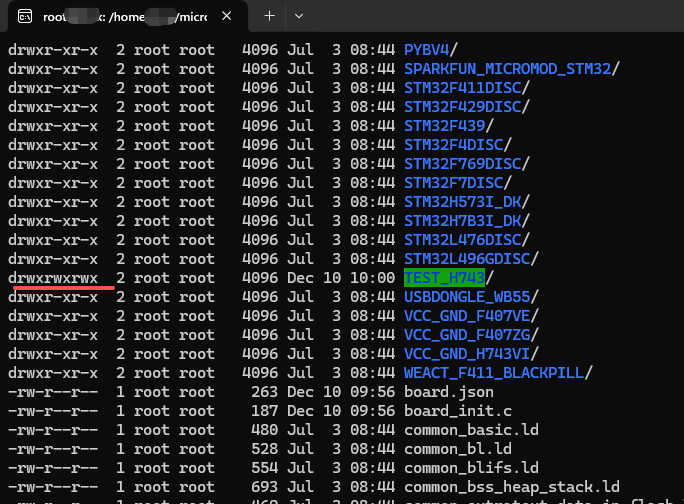Click the STM32F7DISC directory name
The image size is (684, 504).
(x=453, y=183)
